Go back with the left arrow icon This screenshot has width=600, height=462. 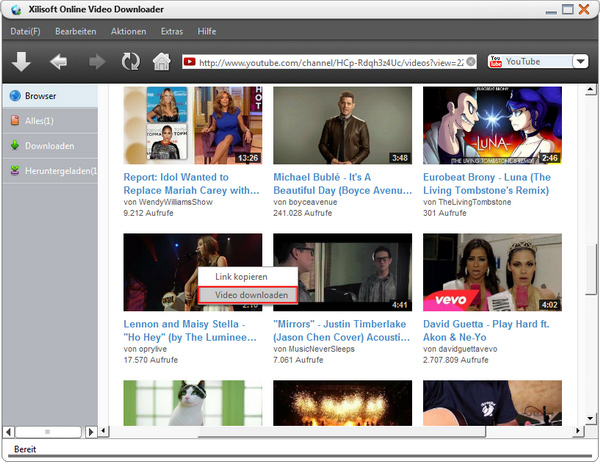(58, 61)
